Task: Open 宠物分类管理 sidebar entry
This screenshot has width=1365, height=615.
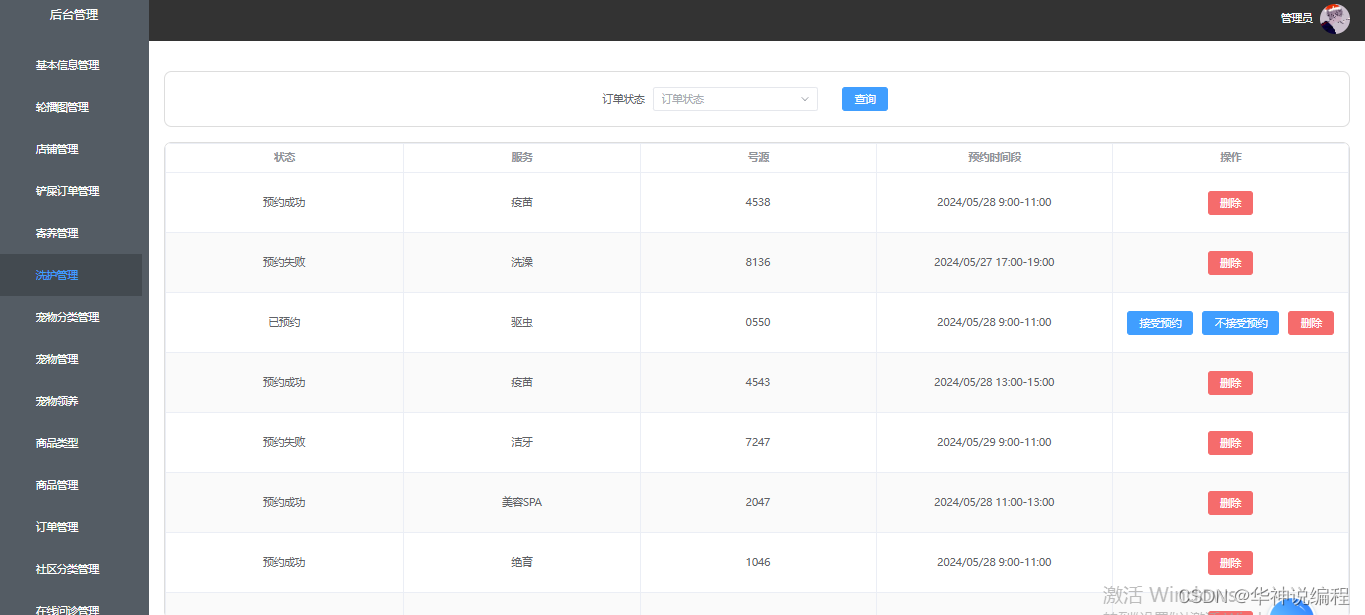Action: (67, 317)
